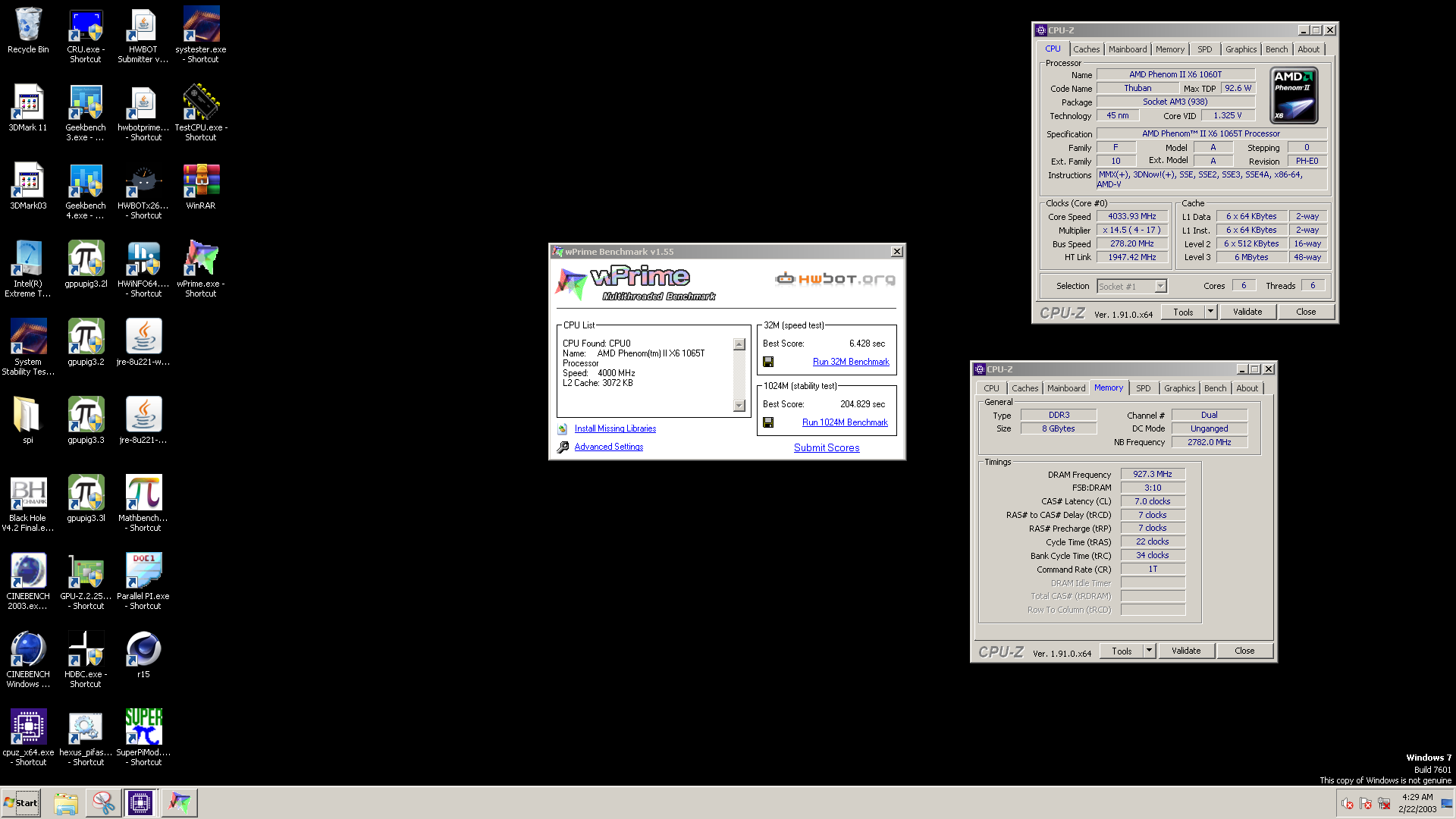Open Mainboard tab in top CPU-Z window
This screenshot has width=1456, height=819.
[x=1128, y=49]
